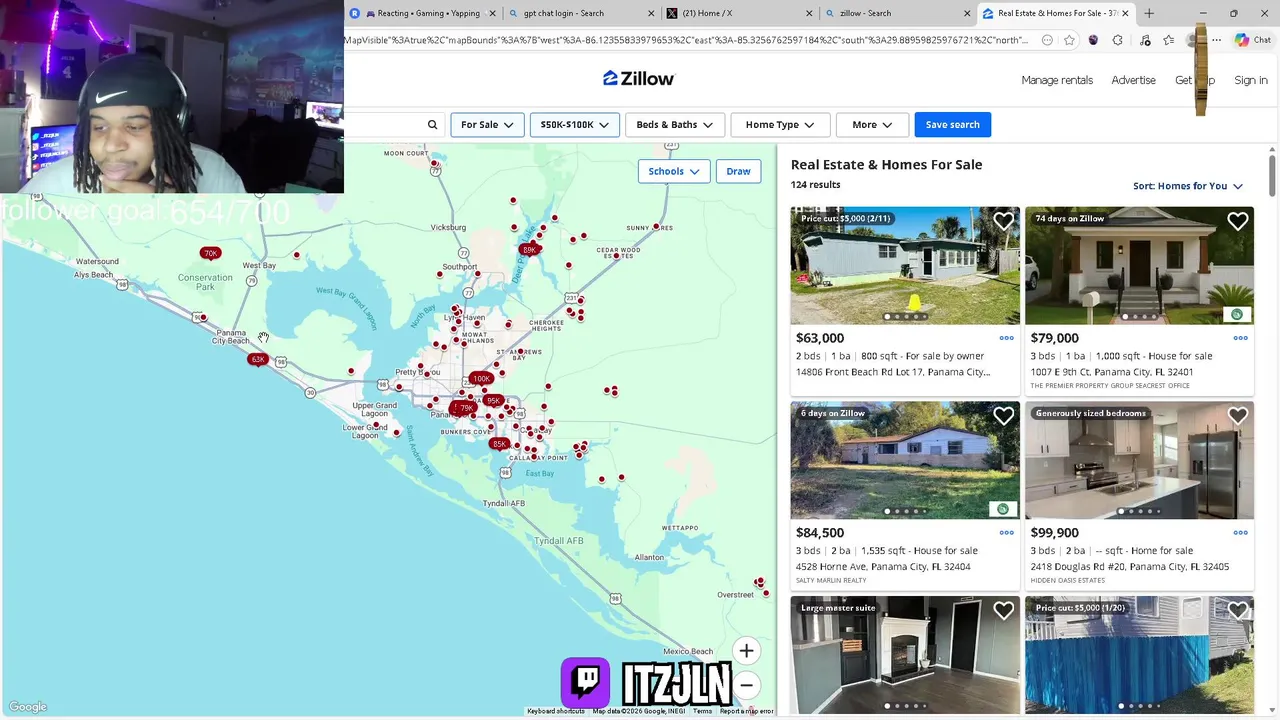Click the search magnifier icon
The image size is (1280, 720).
point(432,125)
